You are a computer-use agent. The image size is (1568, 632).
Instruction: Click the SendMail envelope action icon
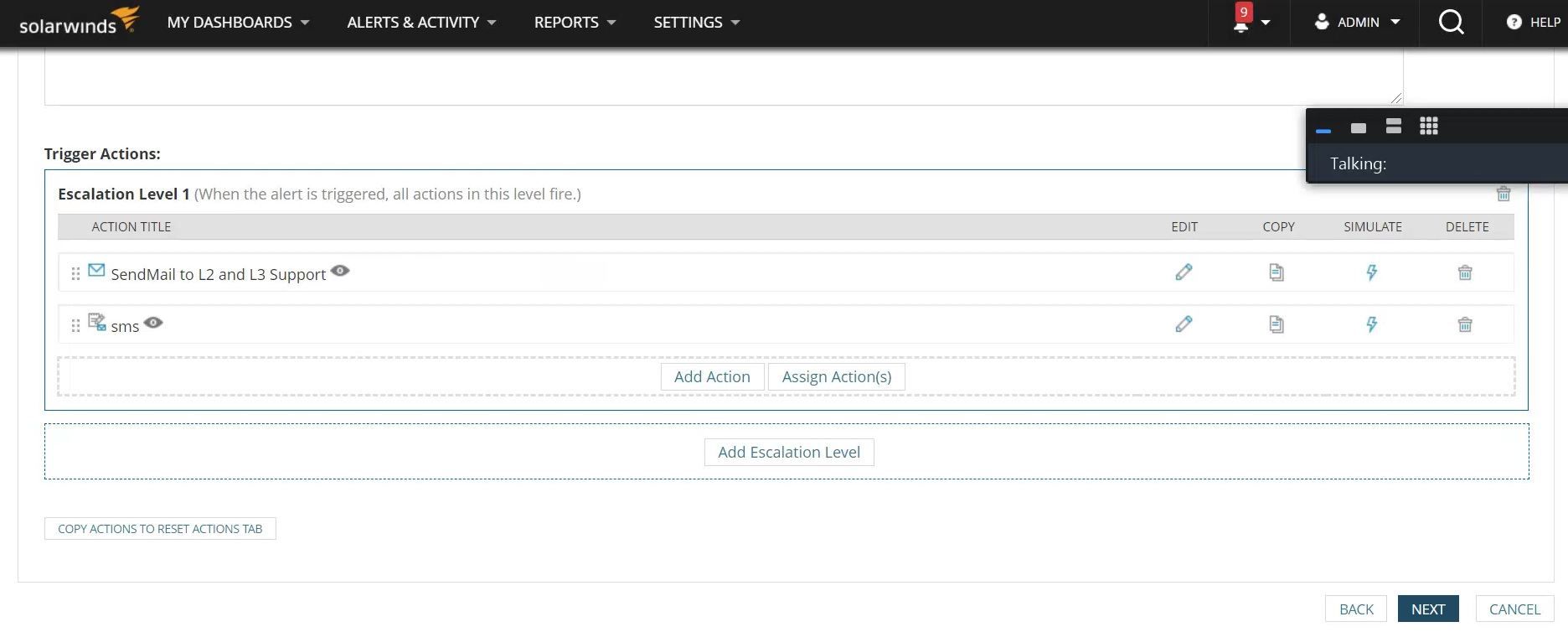(x=96, y=270)
